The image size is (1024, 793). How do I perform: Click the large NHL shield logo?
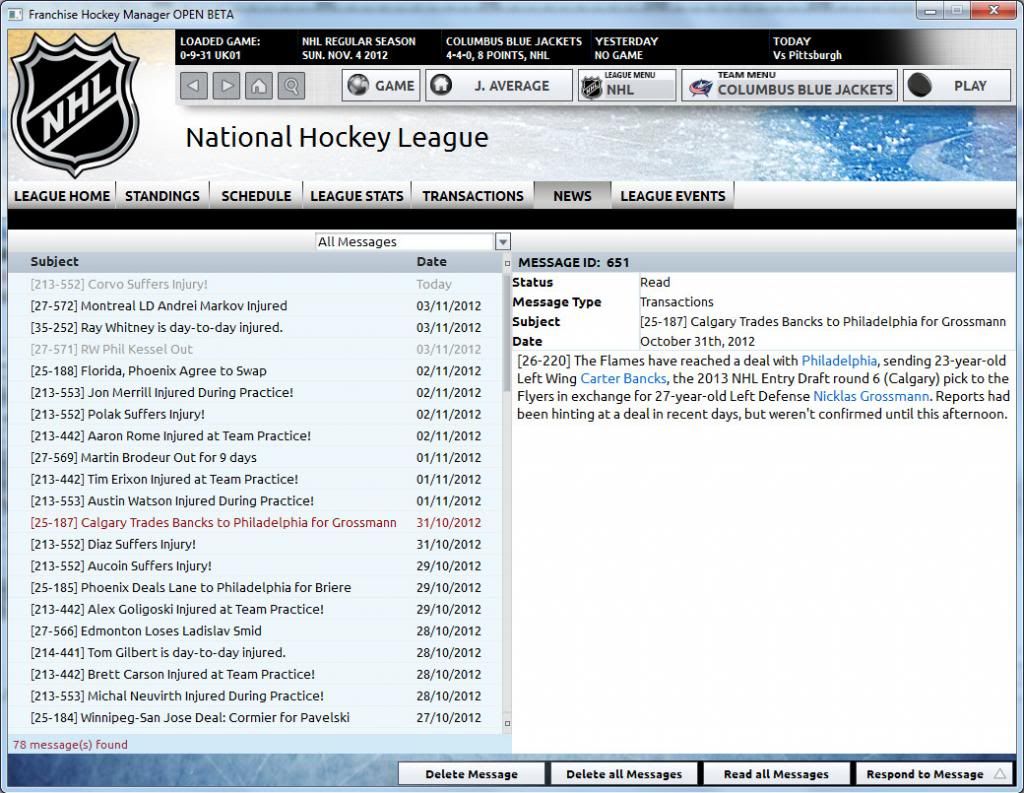tap(76, 105)
